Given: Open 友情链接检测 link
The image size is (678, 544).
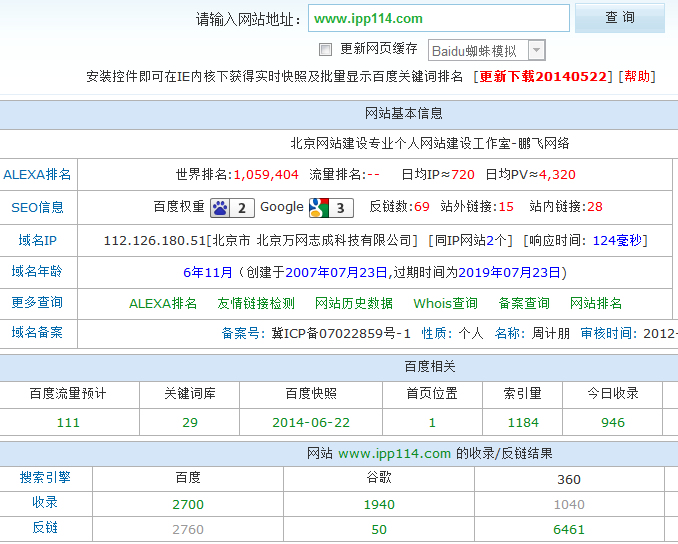Looking at the screenshot, I should point(256,304).
